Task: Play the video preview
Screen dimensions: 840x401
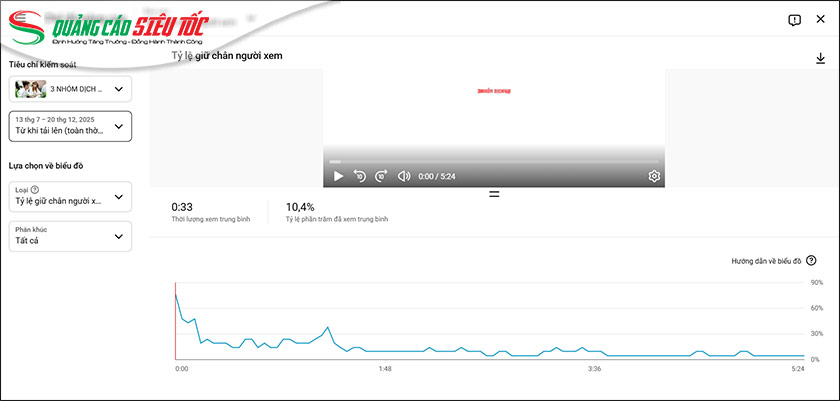Action: click(x=338, y=176)
